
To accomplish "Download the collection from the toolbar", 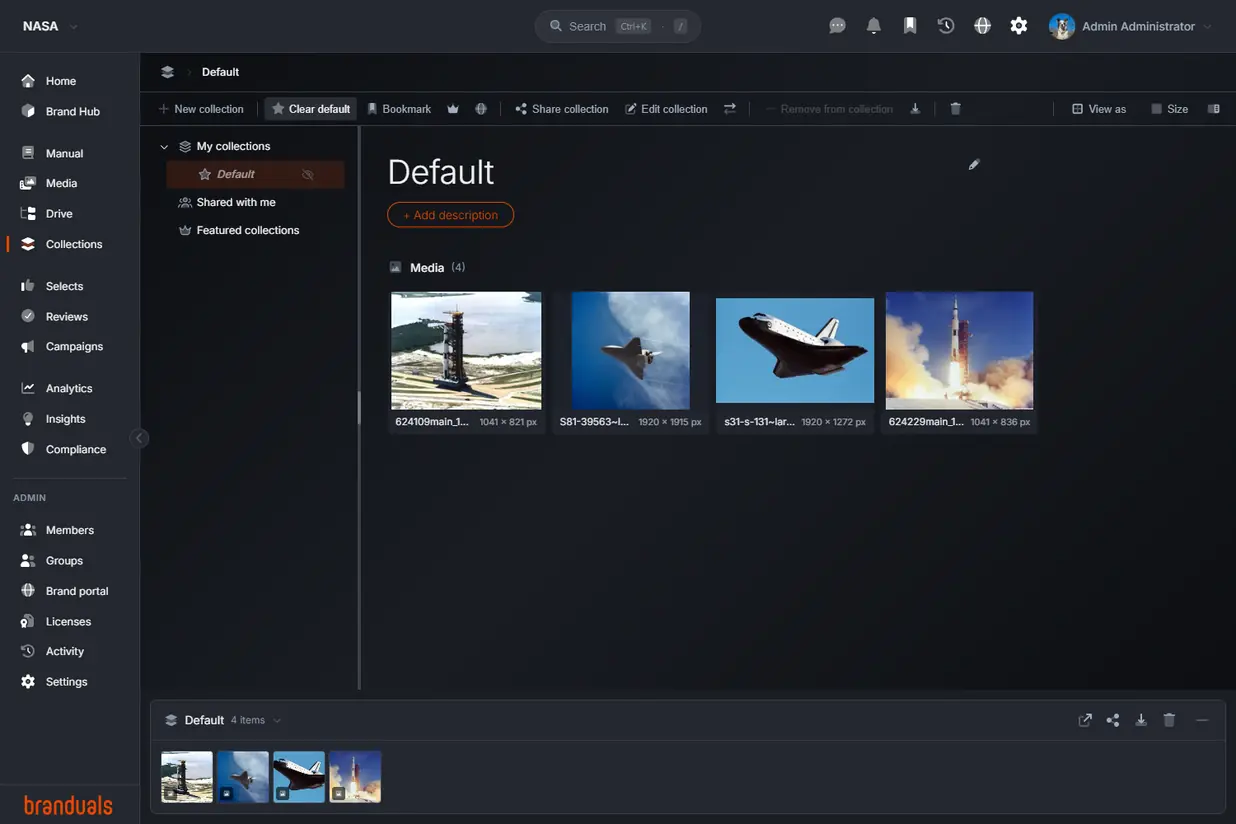I will tap(915, 109).
